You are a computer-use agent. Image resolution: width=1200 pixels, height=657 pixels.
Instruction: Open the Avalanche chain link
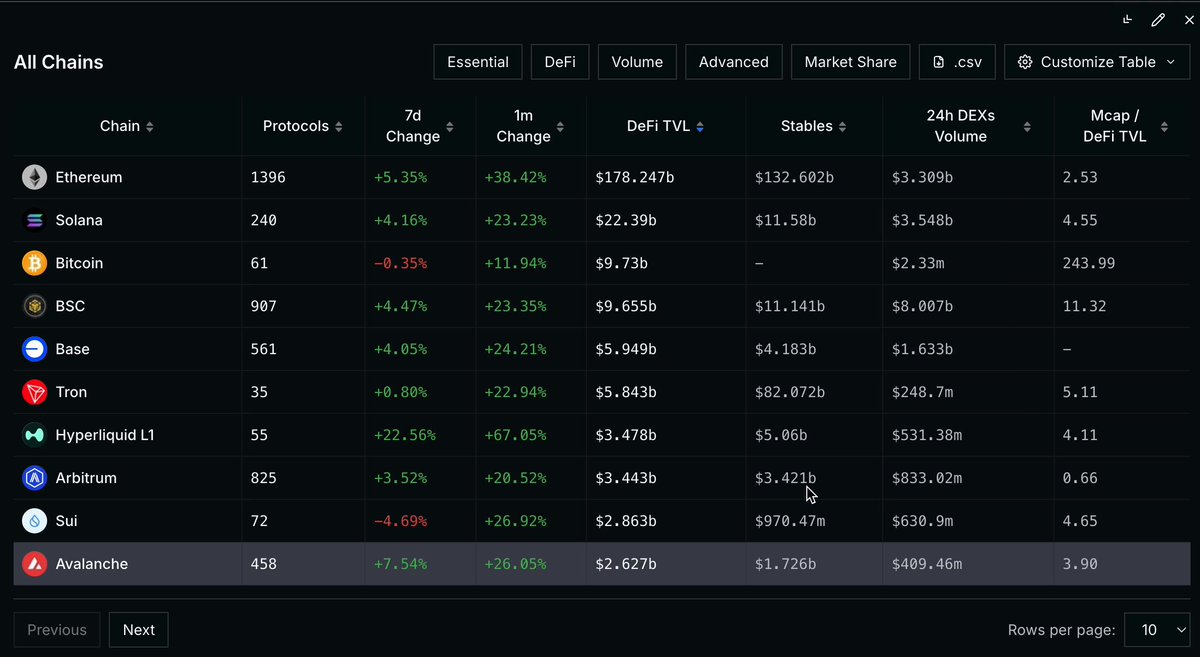click(92, 564)
